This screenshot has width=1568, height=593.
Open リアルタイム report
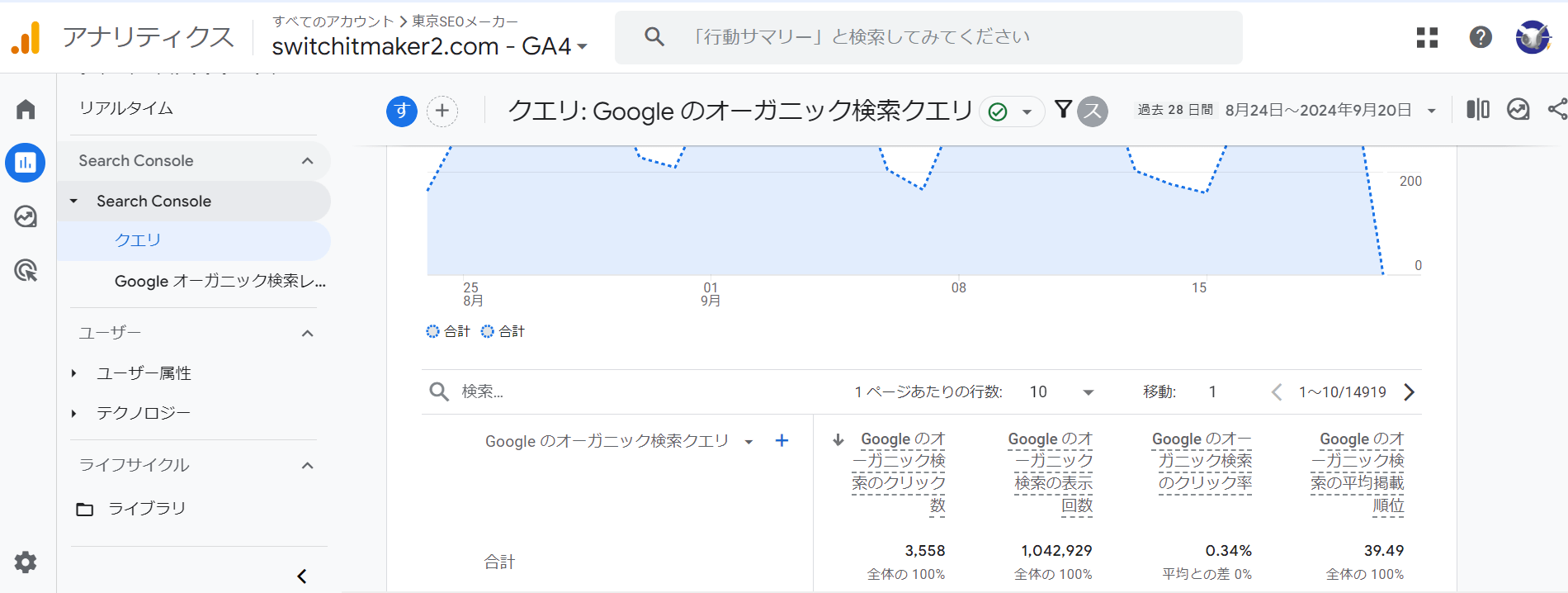coord(126,108)
